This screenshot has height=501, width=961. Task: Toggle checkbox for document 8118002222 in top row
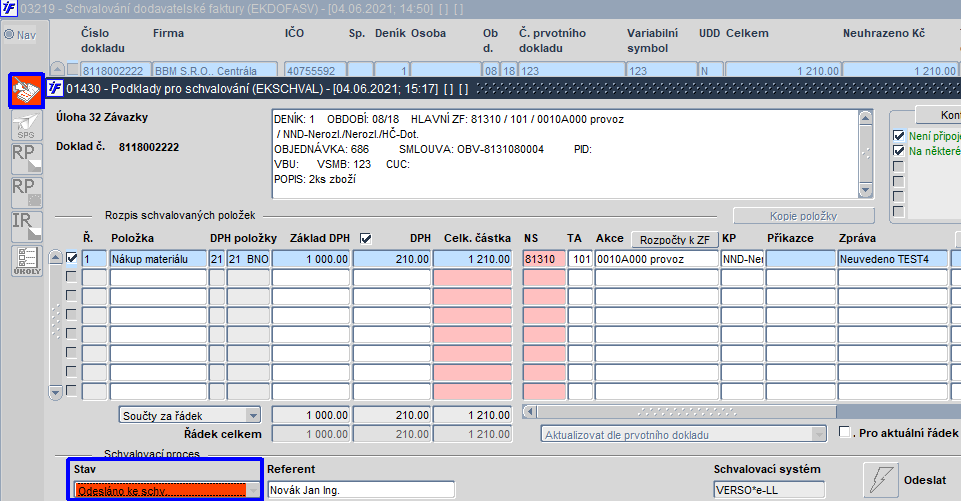pos(73,70)
